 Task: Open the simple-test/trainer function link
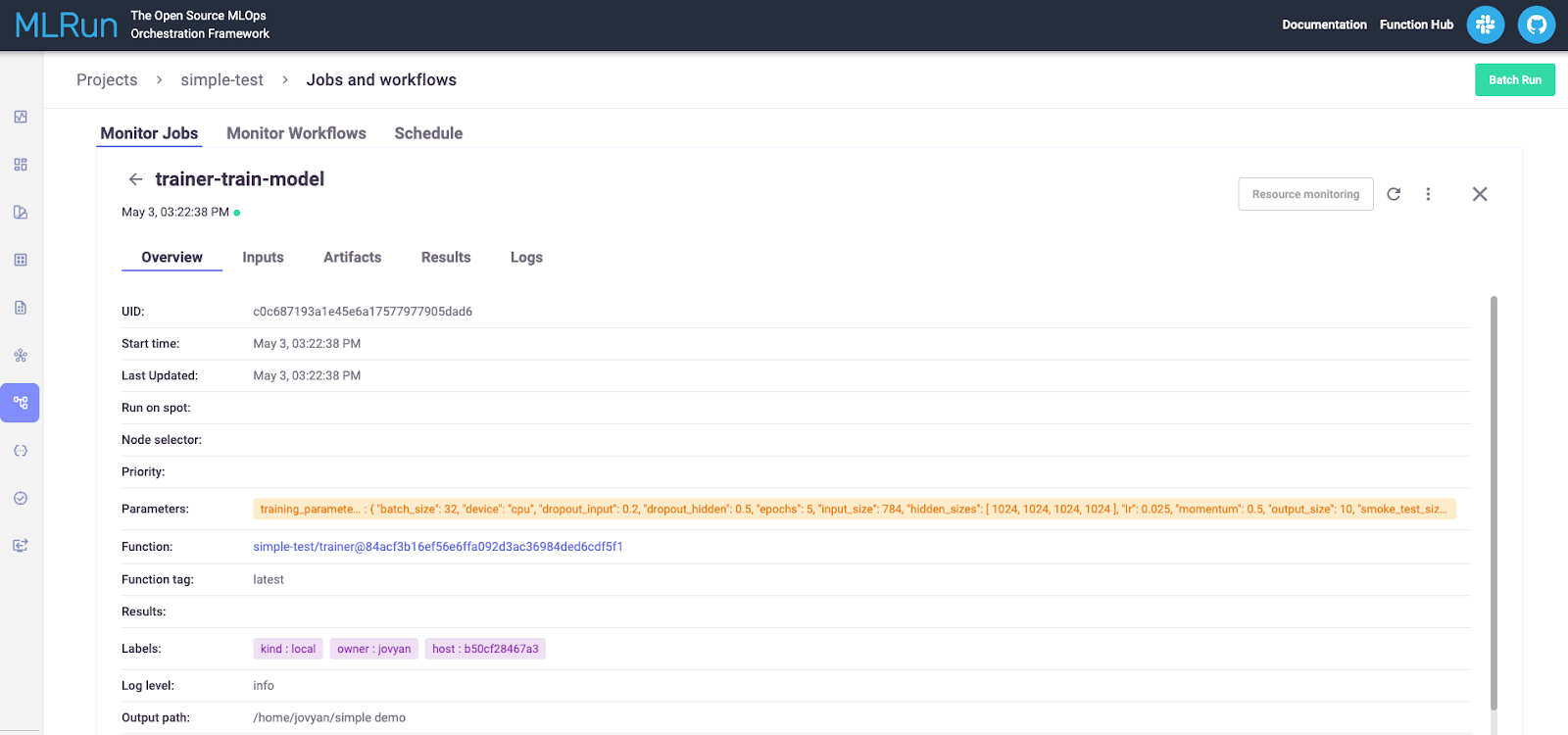[438, 547]
